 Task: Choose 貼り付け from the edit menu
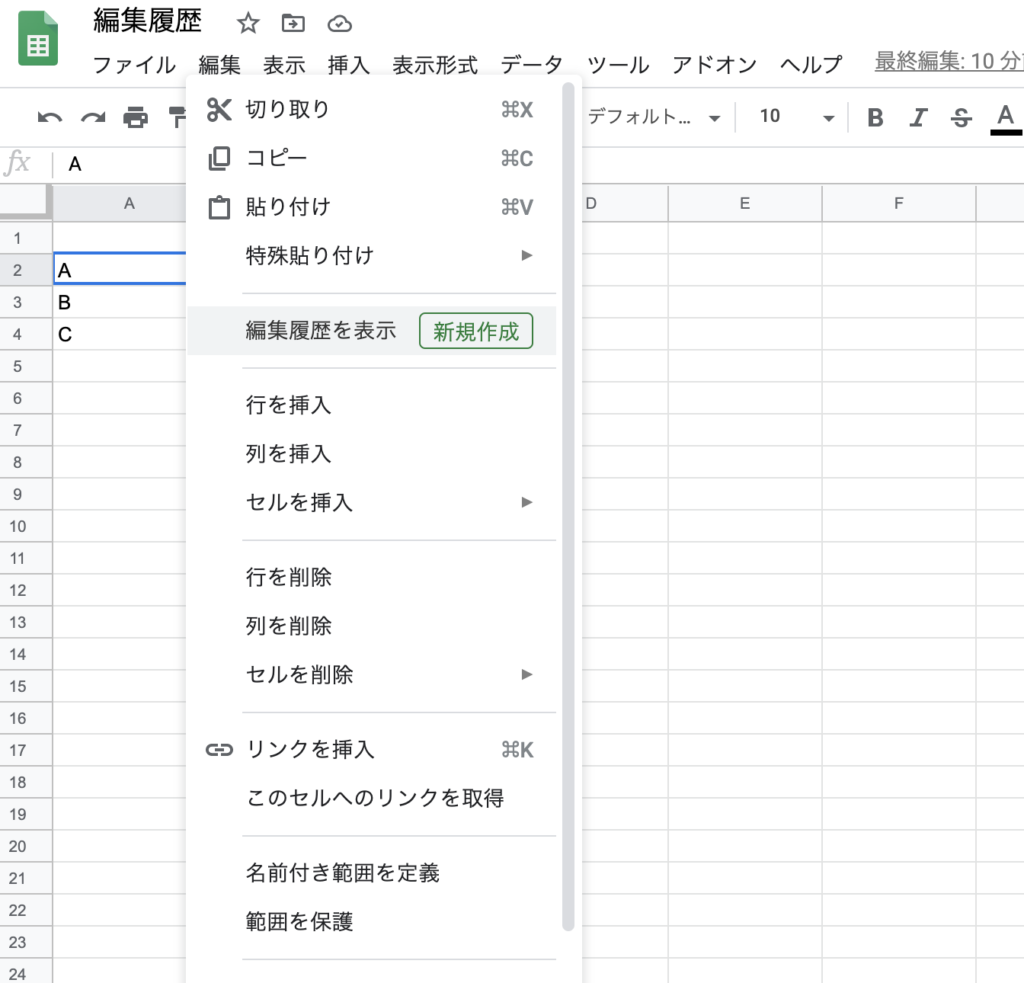coord(371,207)
